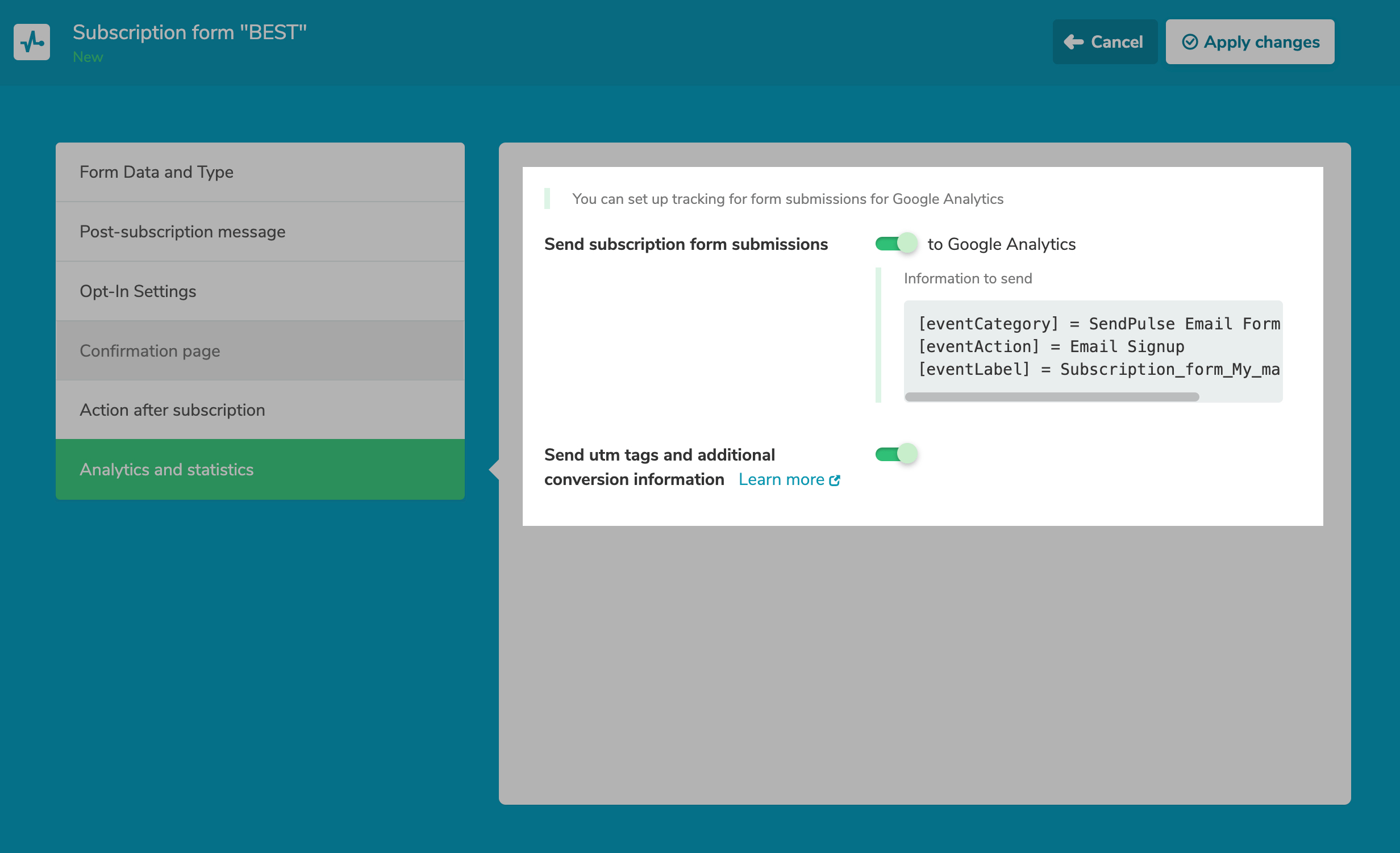The height and width of the screenshot is (853, 1400).
Task: Disable sending submissions to Google Analytics
Action: (896, 244)
